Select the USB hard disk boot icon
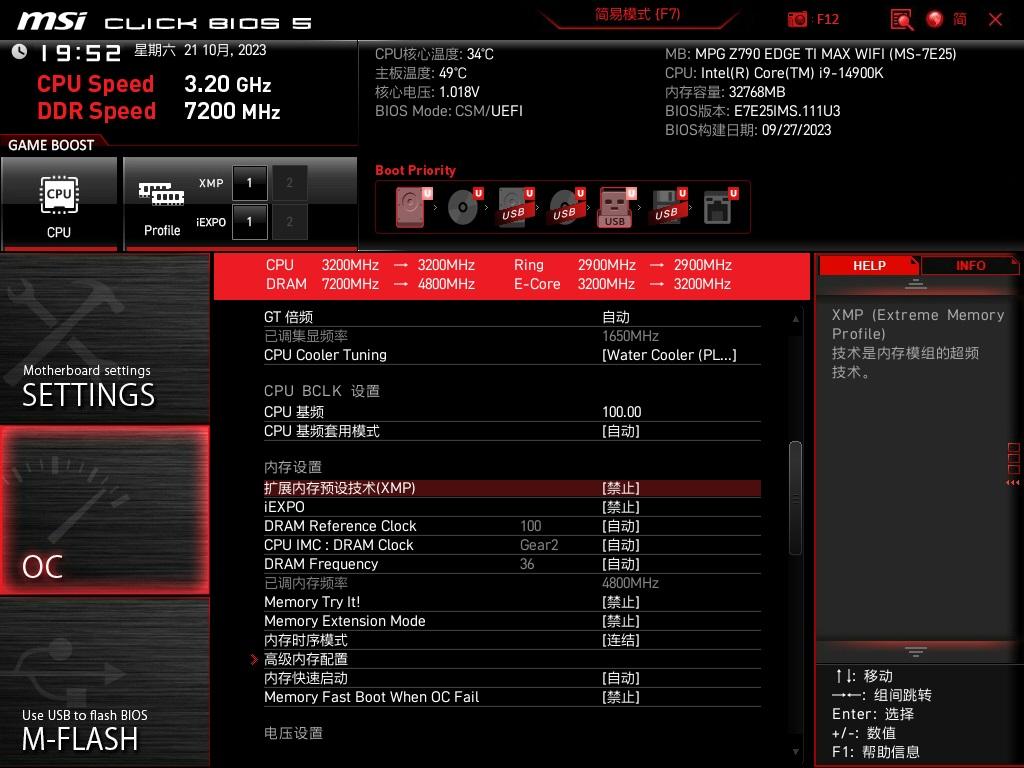Screen dimensions: 1024x768 click(516, 207)
